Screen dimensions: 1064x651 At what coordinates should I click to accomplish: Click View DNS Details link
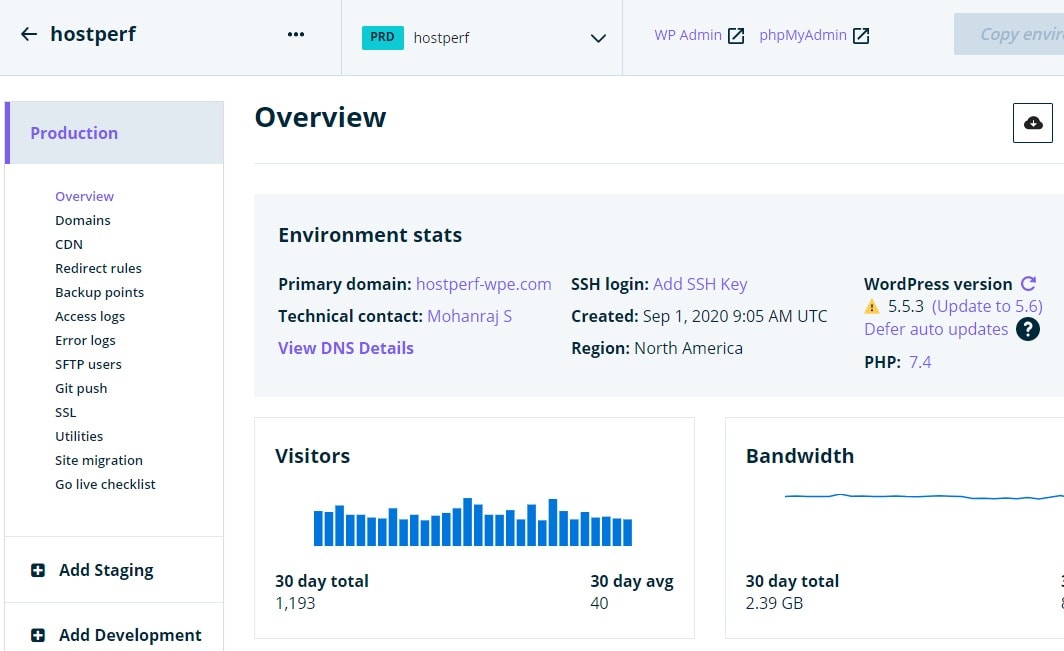point(346,348)
